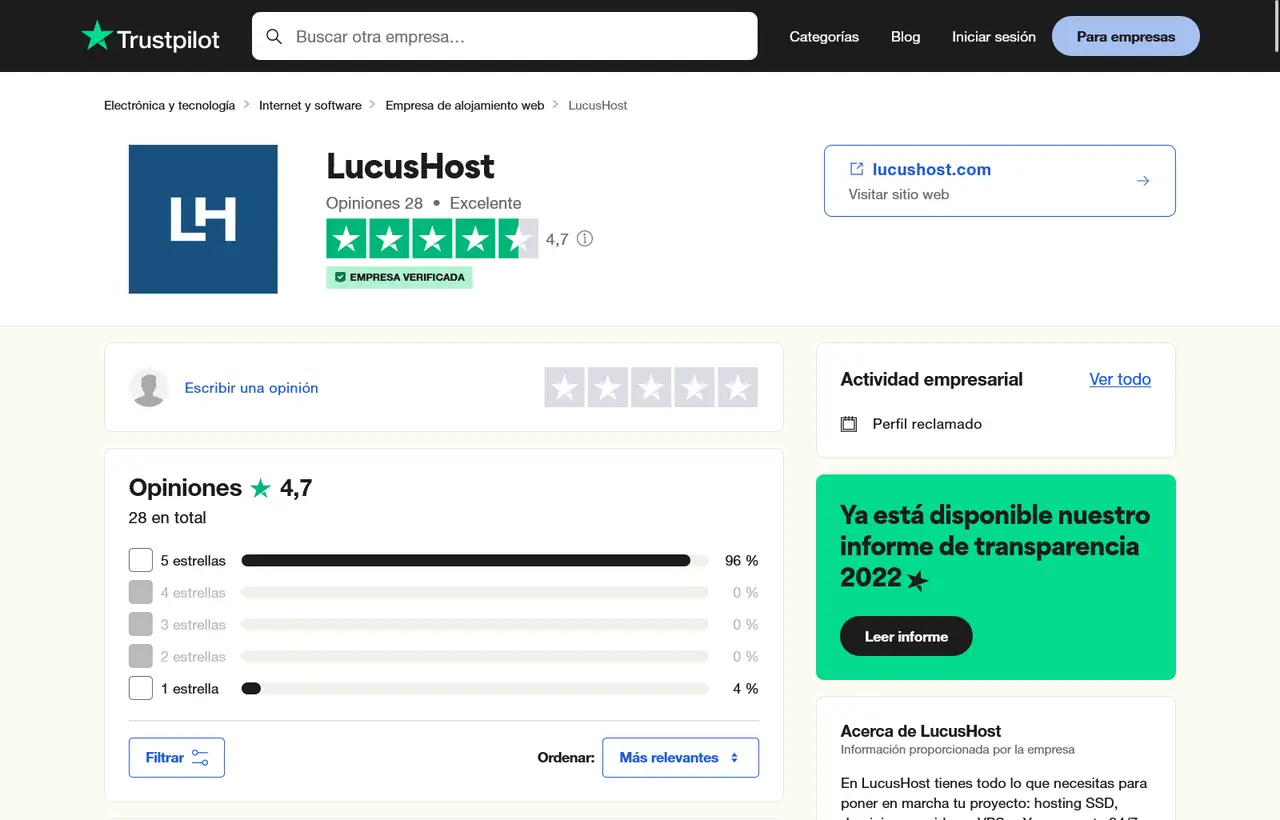
Task: Click the Para empresas button
Action: point(1126,36)
